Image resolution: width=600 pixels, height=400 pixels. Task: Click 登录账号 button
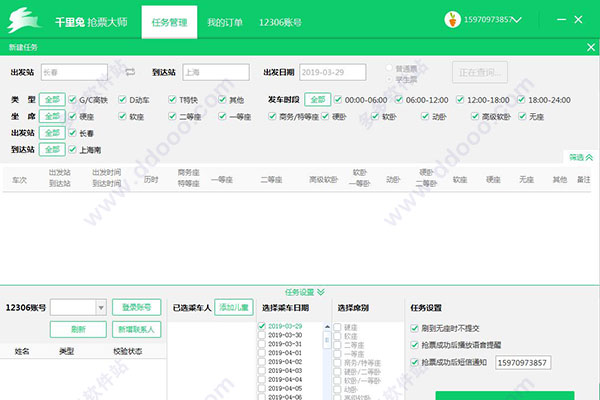(x=137, y=307)
